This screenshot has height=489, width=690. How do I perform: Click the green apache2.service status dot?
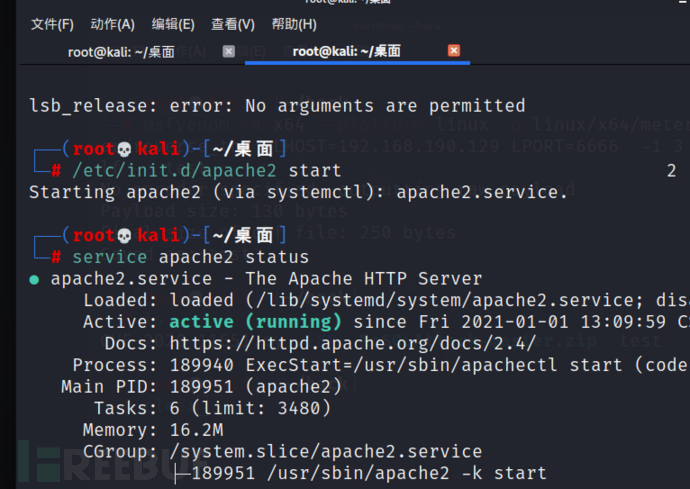coord(34,280)
